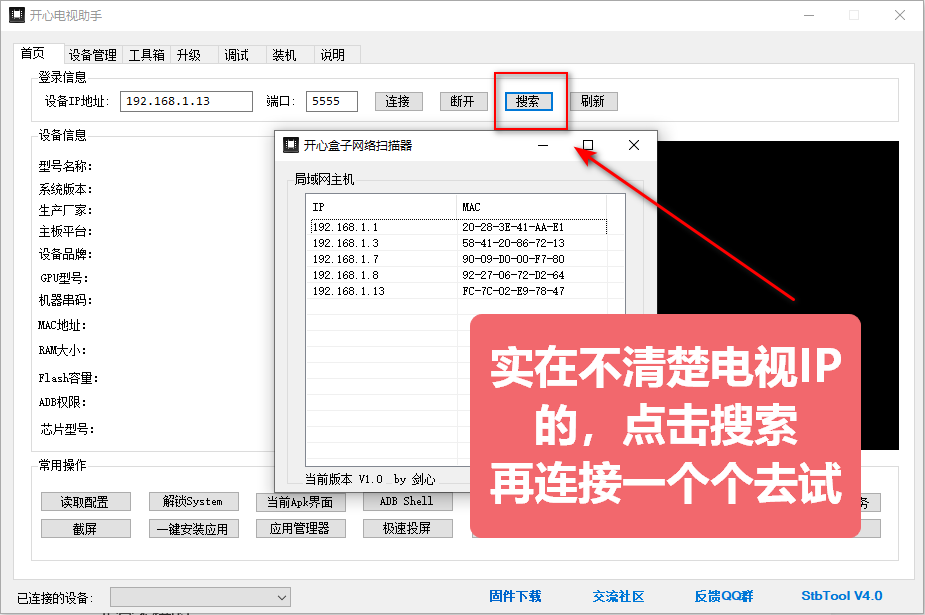Screen dimensions: 925x615
Task: Click the 断开 button to disconnect
Action: pos(463,100)
